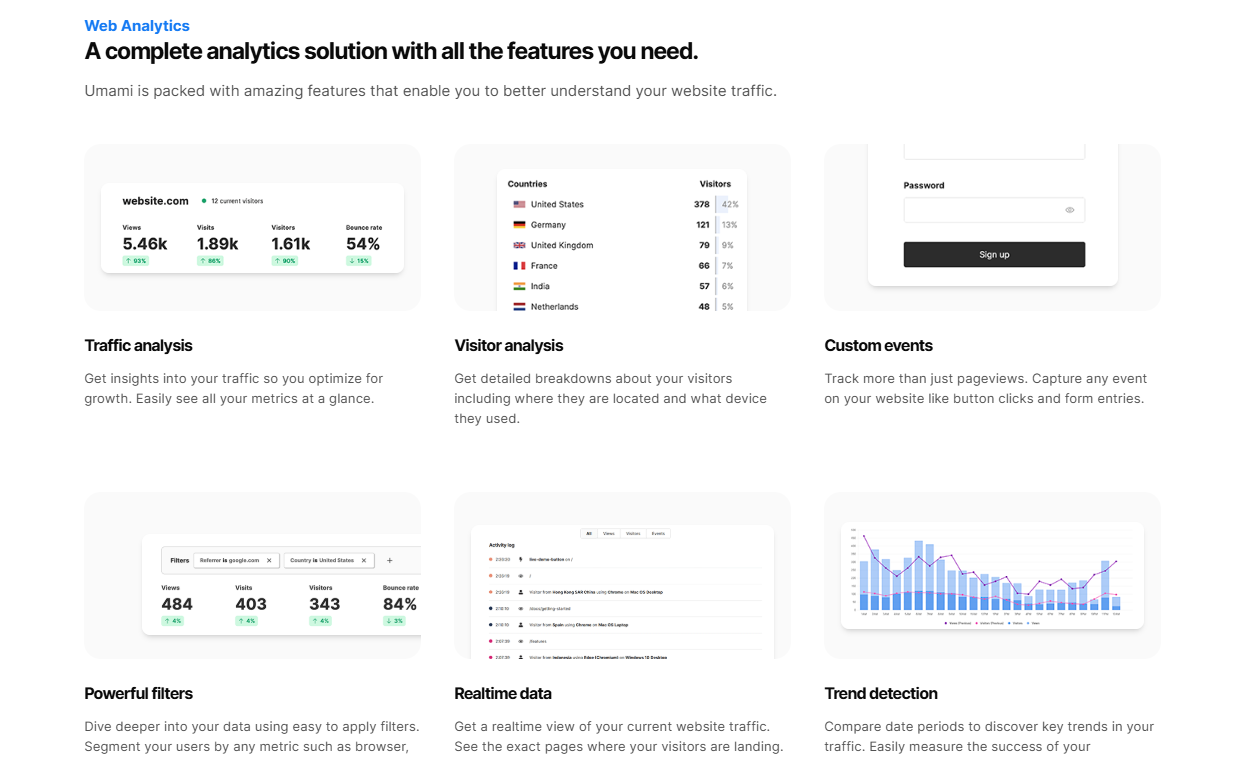The width and height of the screenshot is (1247, 758).
Task: Remove the Country is United States filter
Action: (x=364, y=561)
